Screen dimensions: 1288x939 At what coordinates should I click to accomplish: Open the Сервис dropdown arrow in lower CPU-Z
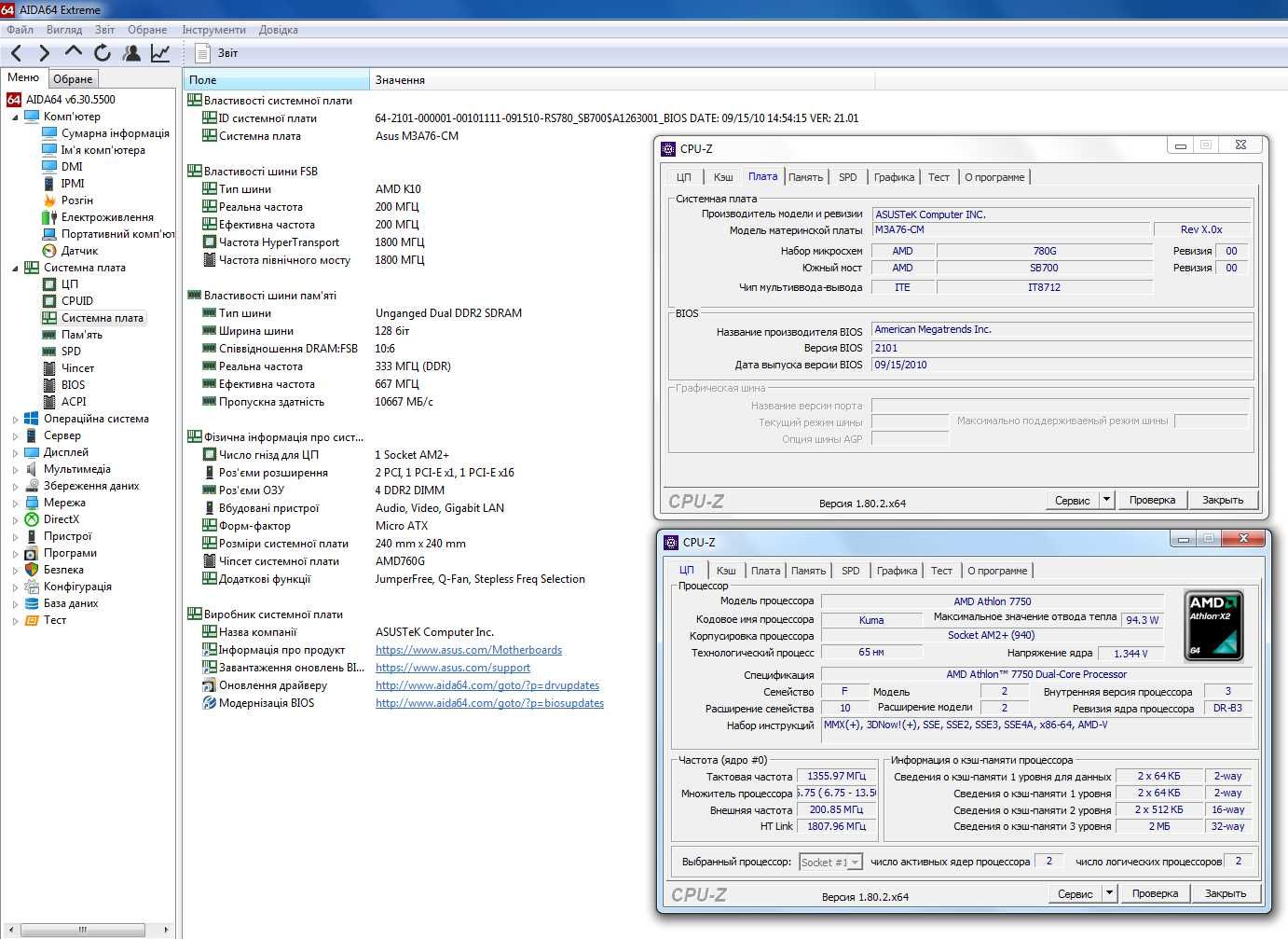1109,893
